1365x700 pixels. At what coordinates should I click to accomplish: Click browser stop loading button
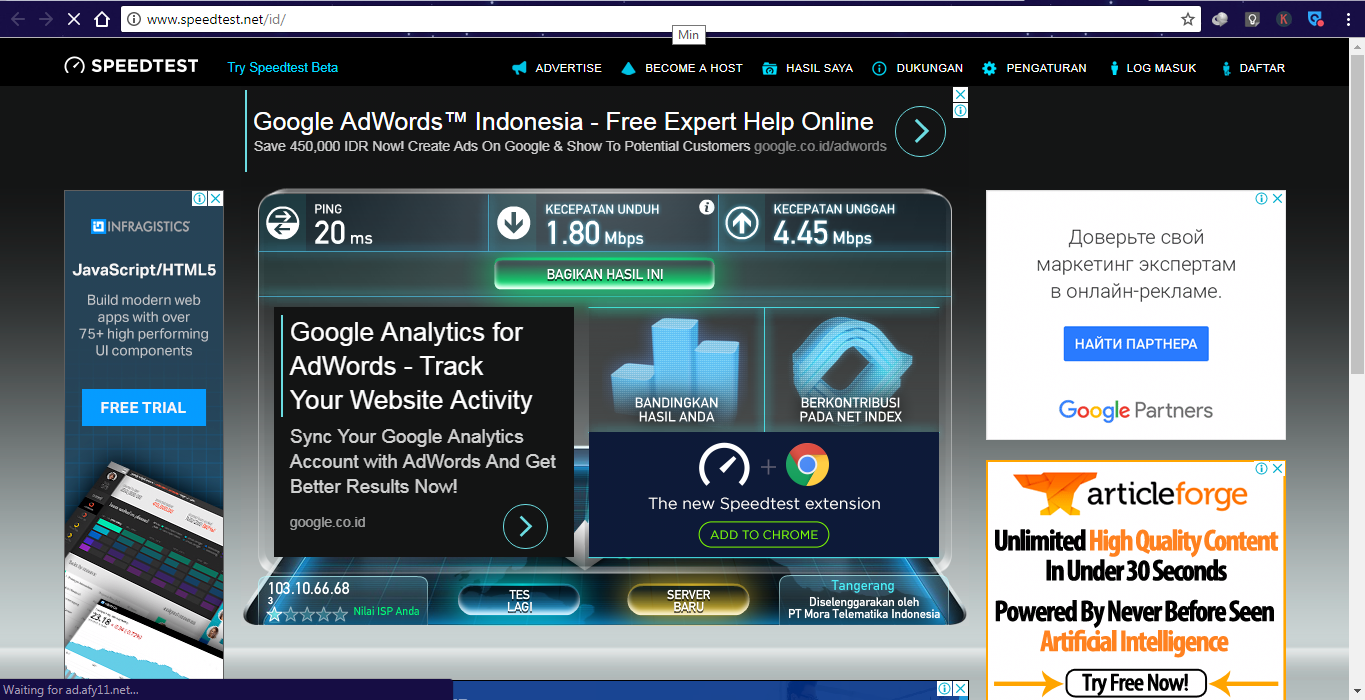(x=73, y=19)
